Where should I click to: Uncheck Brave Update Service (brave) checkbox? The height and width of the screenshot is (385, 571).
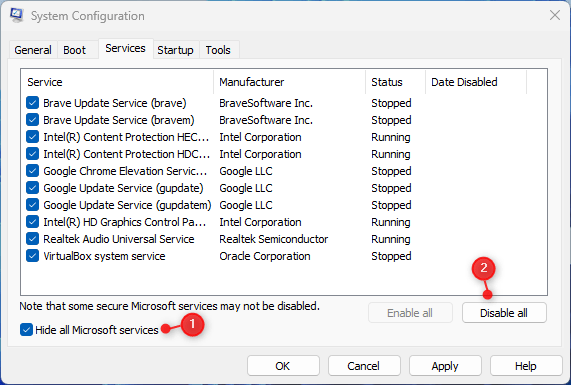32,103
